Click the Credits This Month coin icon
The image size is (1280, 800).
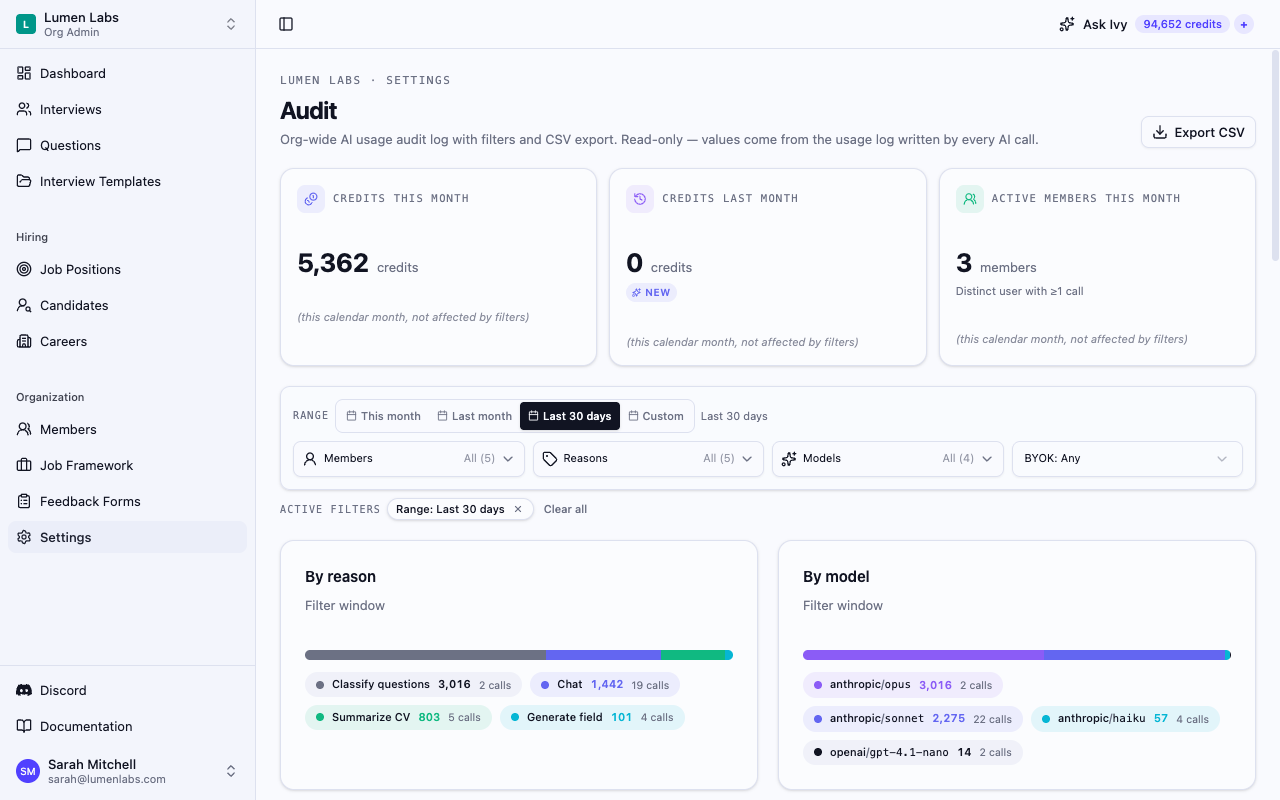(x=311, y=199)
